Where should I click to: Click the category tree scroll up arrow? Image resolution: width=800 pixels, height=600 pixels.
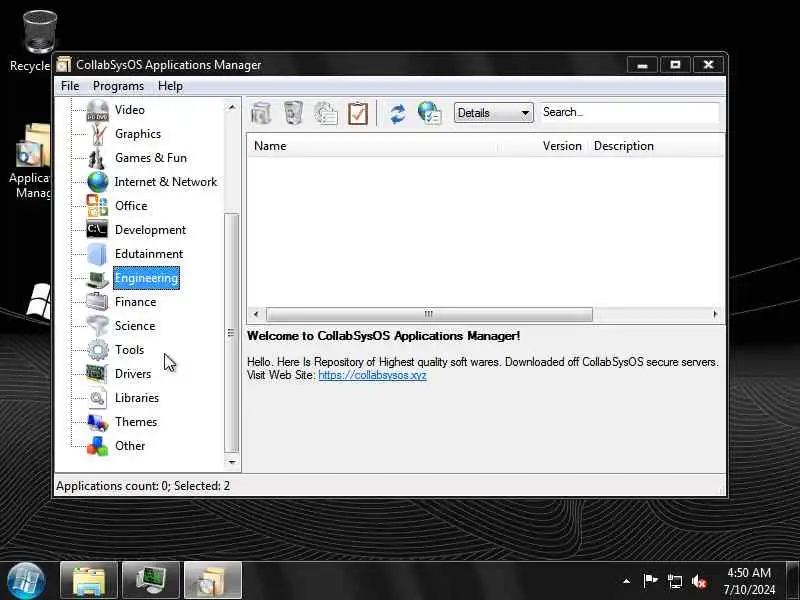pos(232,107)
